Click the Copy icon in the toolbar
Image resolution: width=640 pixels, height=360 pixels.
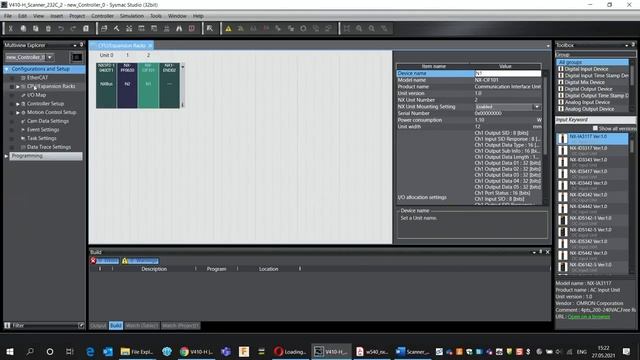point(23,29)
